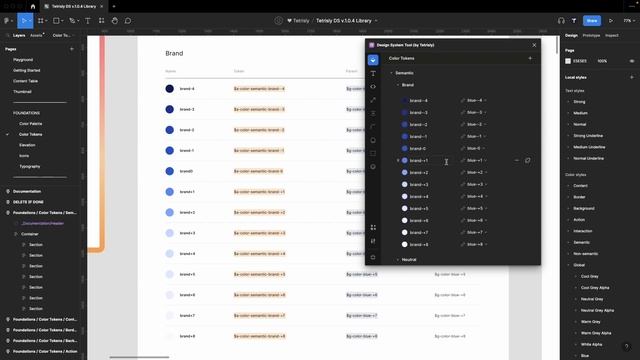Viewport: 640px width, 360px height.
Task: Collapse the Semantic group in plugin
Action: pyautogui.click(x=391, y=73)
